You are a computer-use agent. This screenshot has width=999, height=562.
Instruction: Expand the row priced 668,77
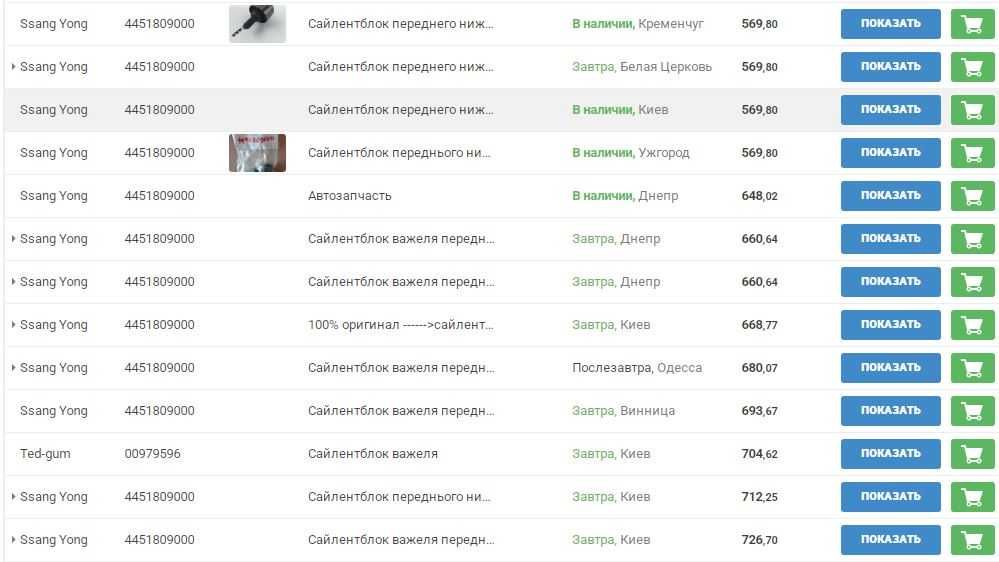click(x=13, y=325)
